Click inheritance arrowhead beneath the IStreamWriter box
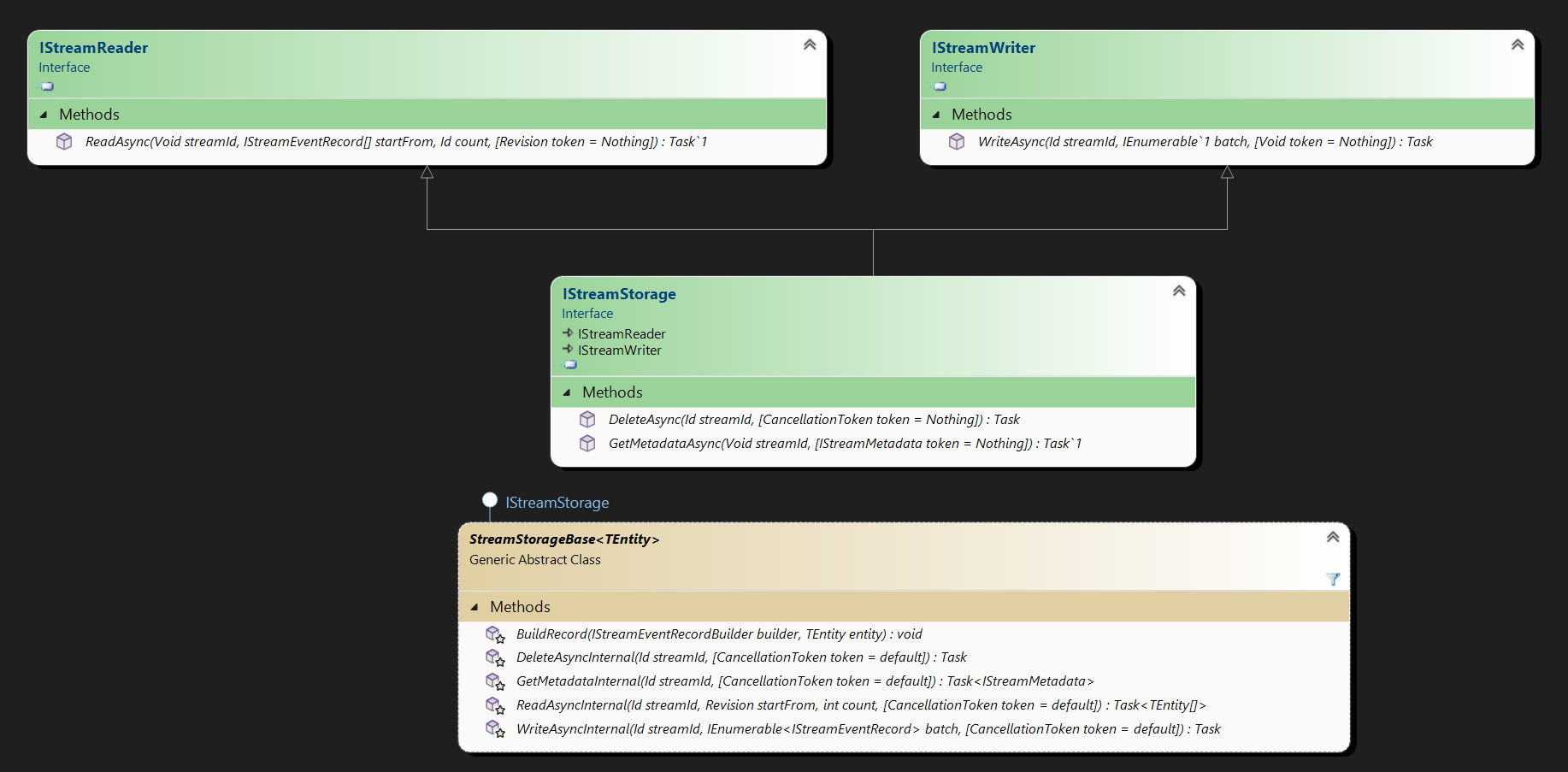The height and width of the screenshot is (772, 1568). [1227, 173]
